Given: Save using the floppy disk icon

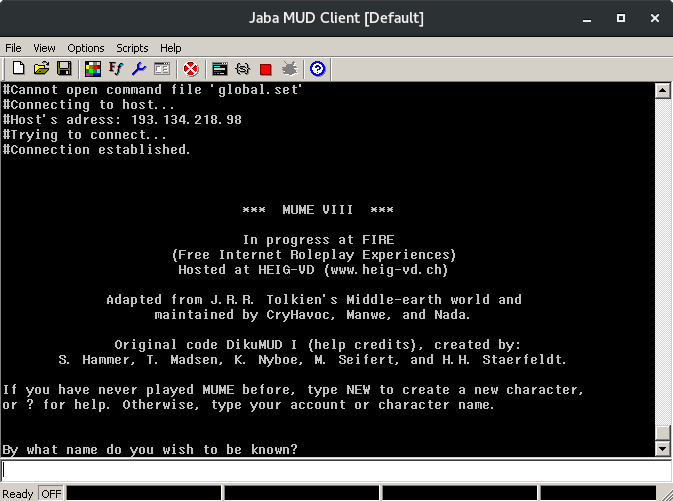Looking at the screenshot, I should 64,69.
